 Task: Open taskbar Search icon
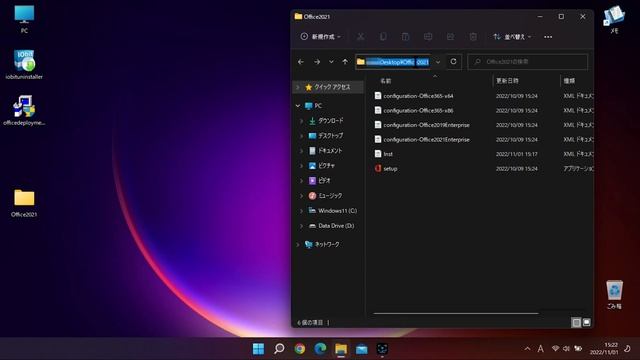coord(279,349)
